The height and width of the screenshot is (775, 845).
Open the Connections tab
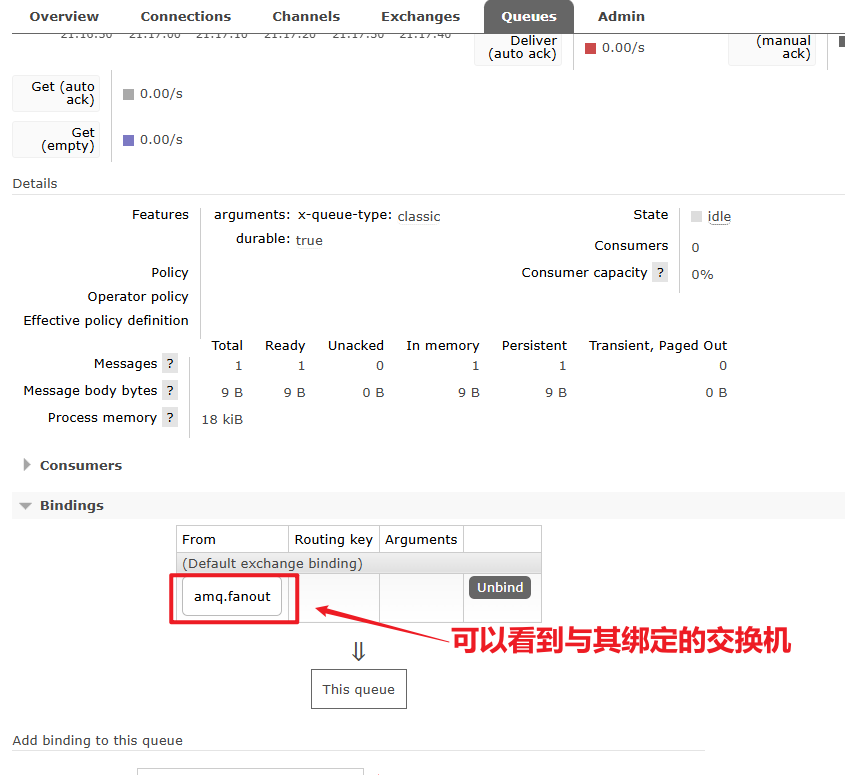pyautogui.click(x=185, y=16)
